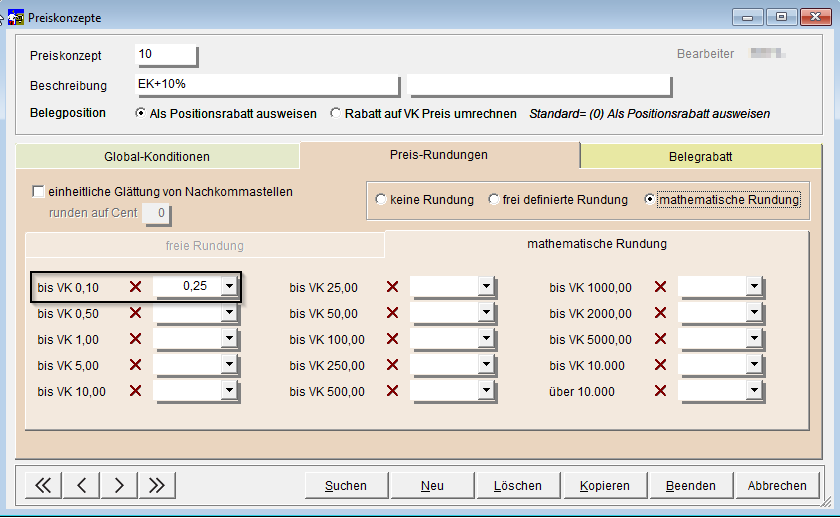
Task: Click the Beschreibung field containing EK+10%
Action: point(267,85)
